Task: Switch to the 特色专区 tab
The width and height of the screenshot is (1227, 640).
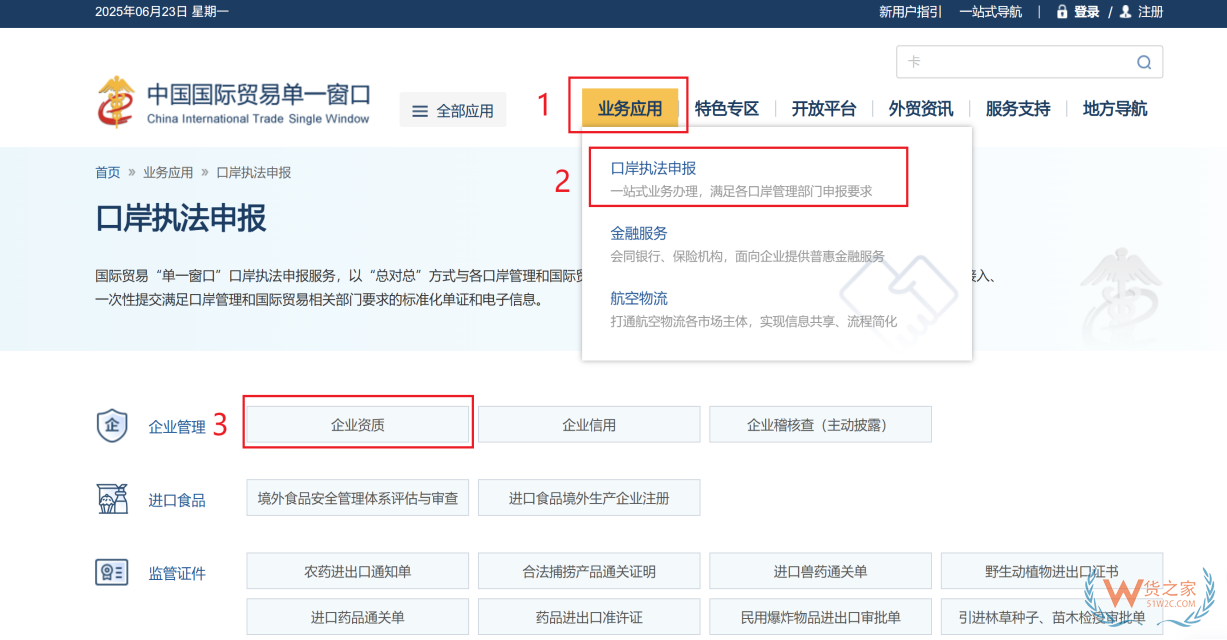Action: (727, 108)
